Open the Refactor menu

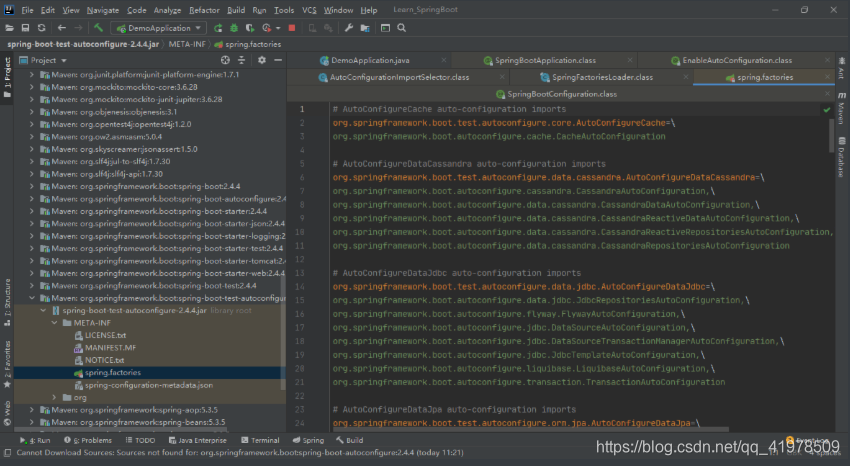tap(204, 10)
